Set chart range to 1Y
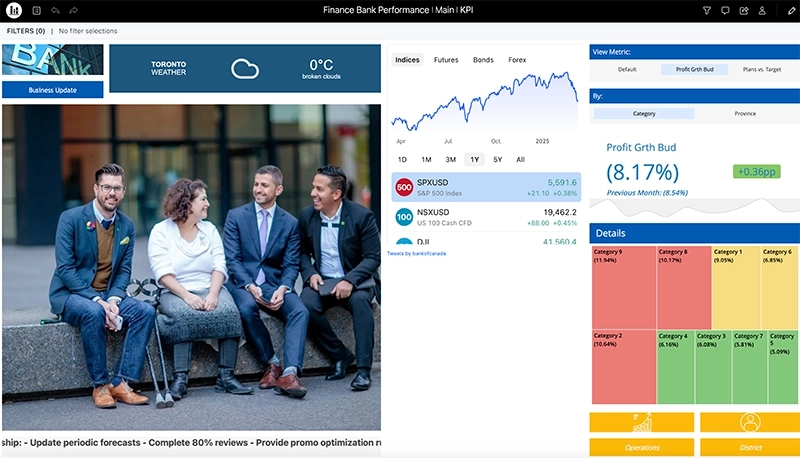800x458 pixels. click(474, 160)
